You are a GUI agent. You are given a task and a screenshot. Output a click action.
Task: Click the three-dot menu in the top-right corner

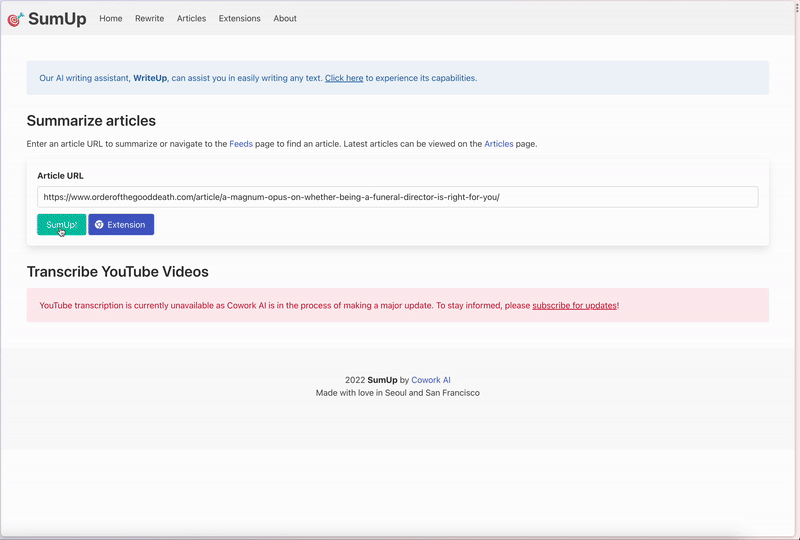[796, 7]
